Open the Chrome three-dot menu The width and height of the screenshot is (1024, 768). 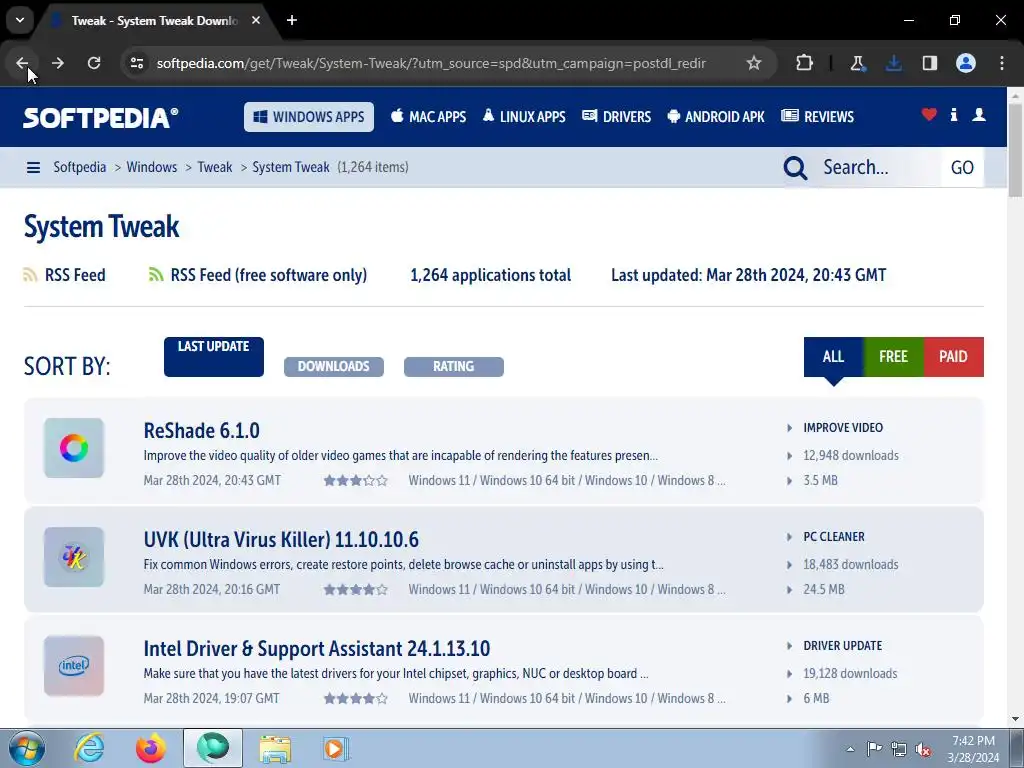(1002, 63)
